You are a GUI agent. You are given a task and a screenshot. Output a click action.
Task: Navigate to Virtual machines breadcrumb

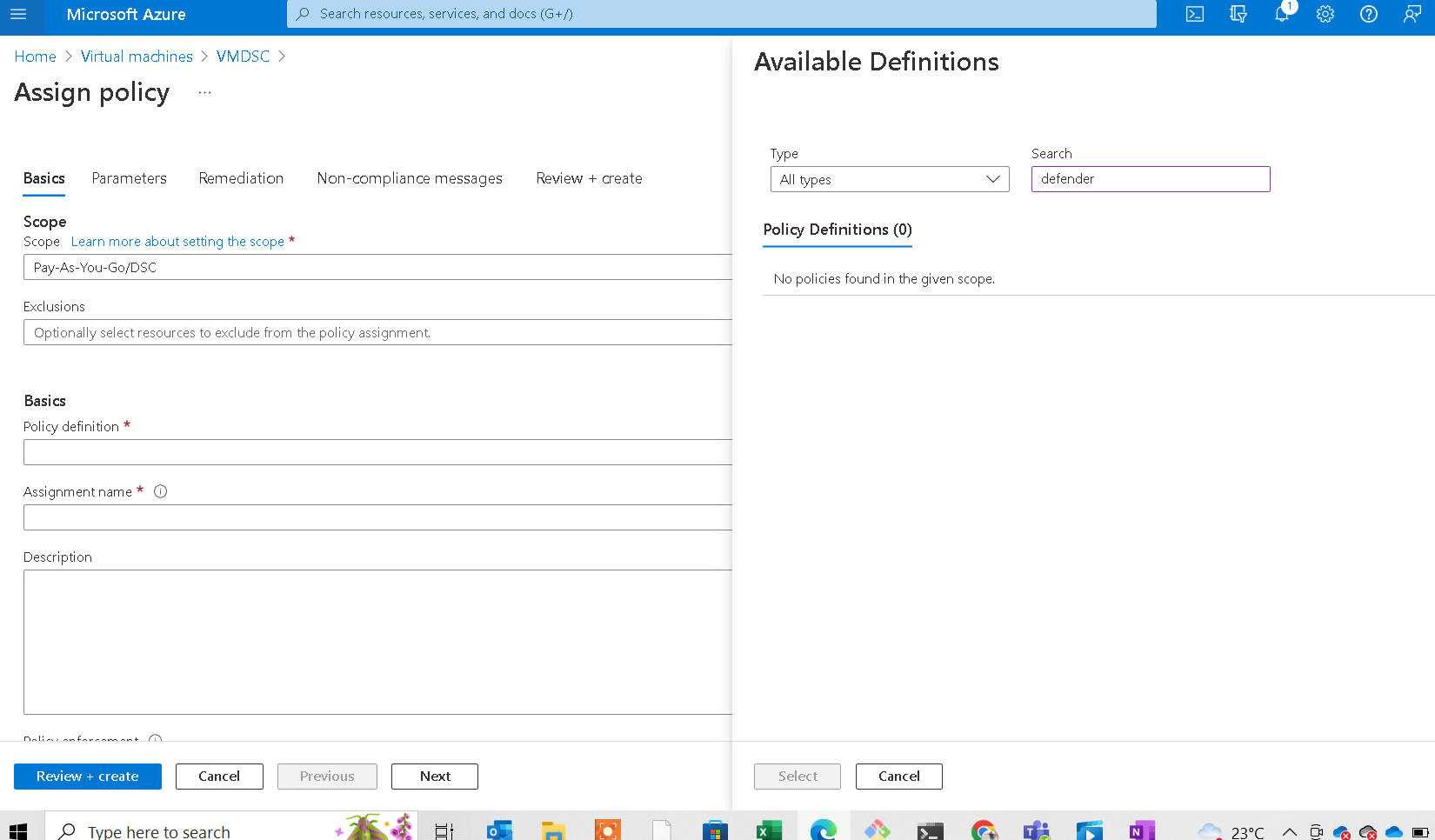[137, 57]
